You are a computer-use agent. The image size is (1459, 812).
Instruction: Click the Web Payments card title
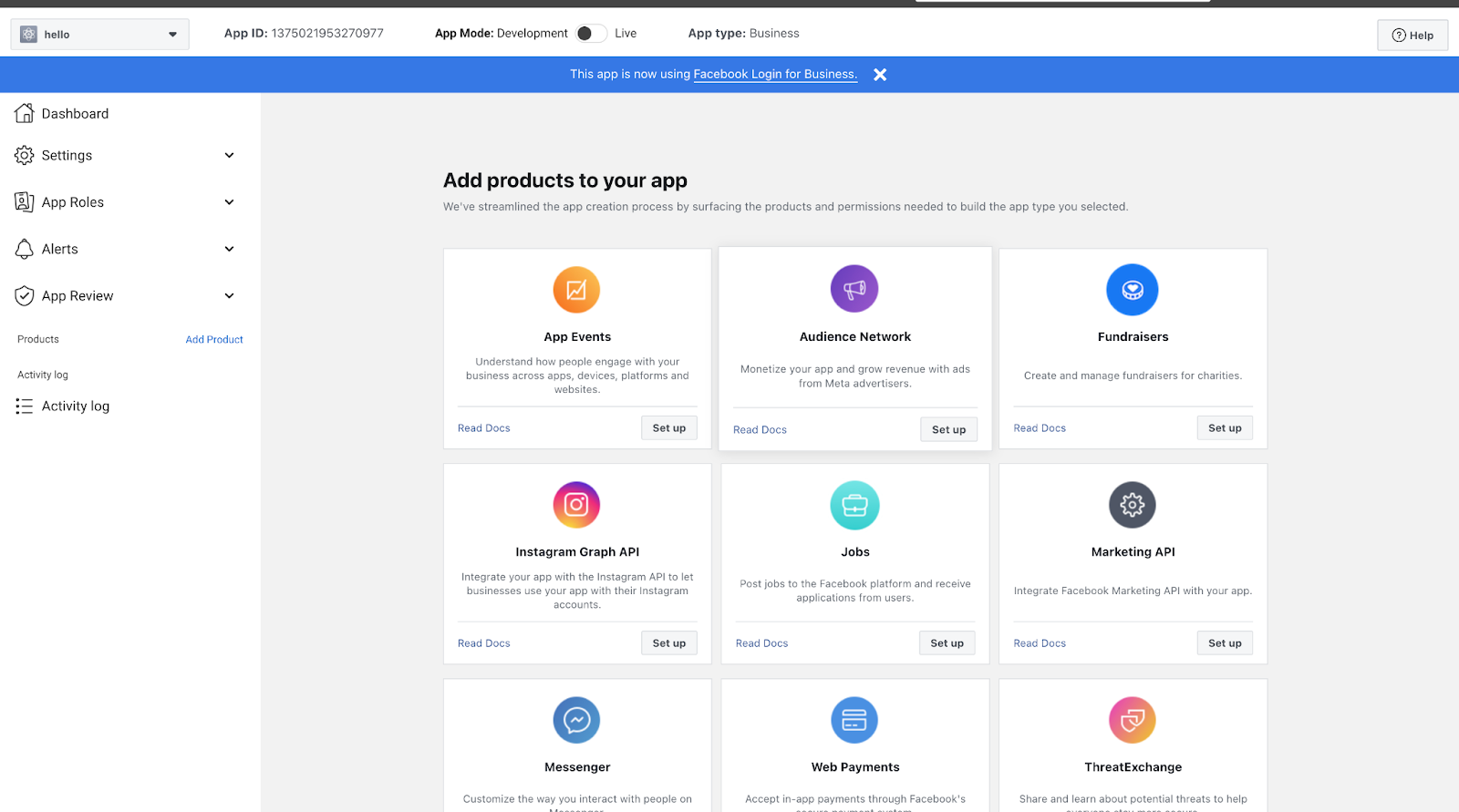pyautogui.click(x=855, y=767)
